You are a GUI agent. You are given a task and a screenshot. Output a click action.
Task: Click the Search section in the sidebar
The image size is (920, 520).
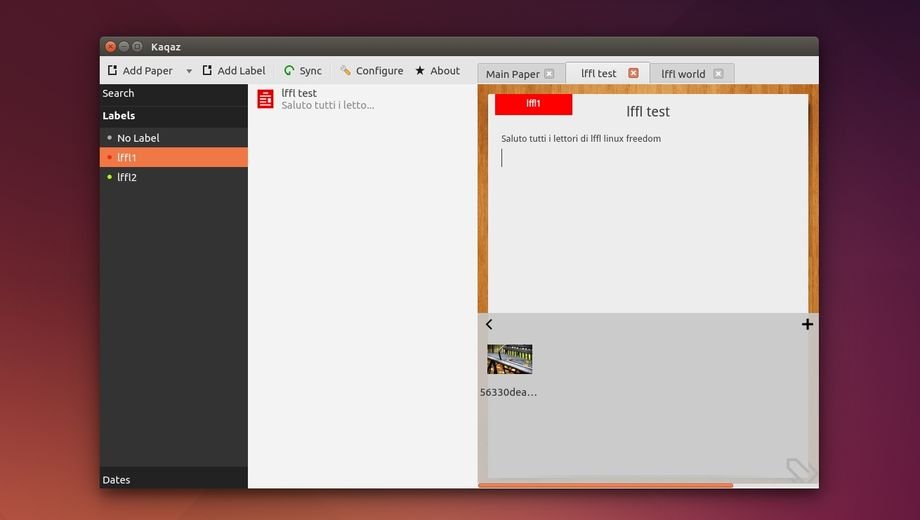click(174, 93)
